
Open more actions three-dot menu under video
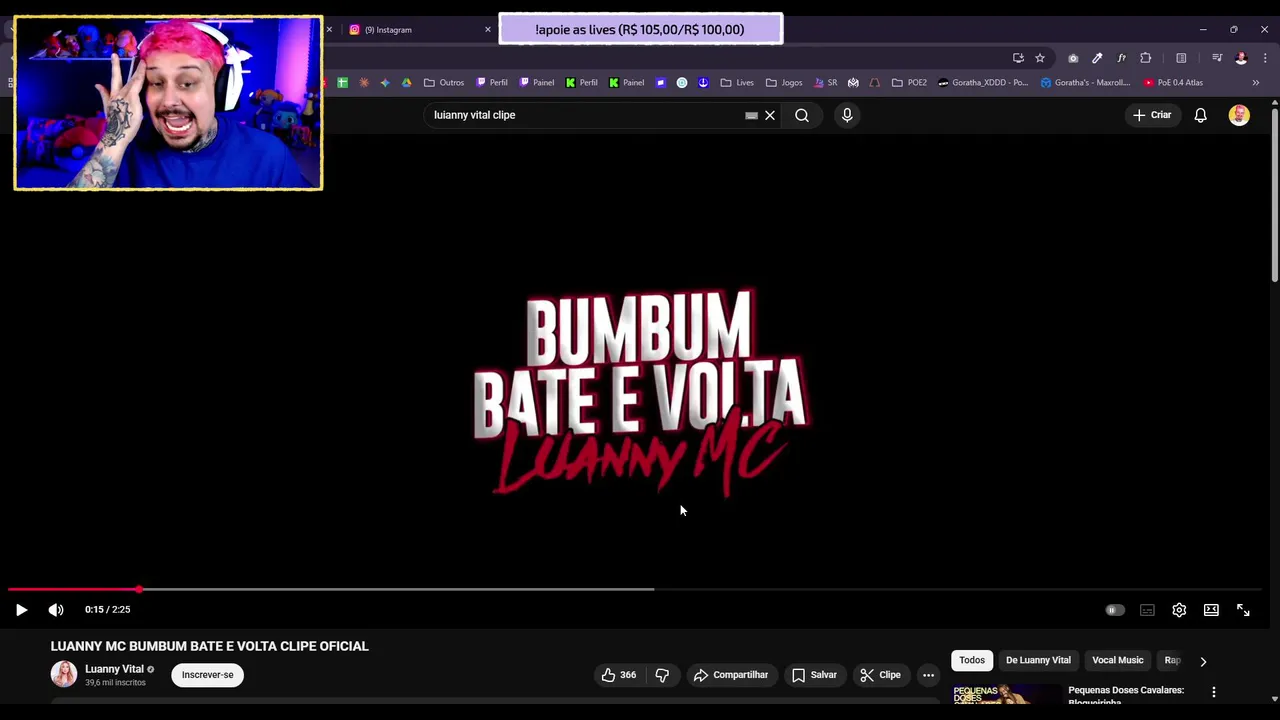[928, 675]
